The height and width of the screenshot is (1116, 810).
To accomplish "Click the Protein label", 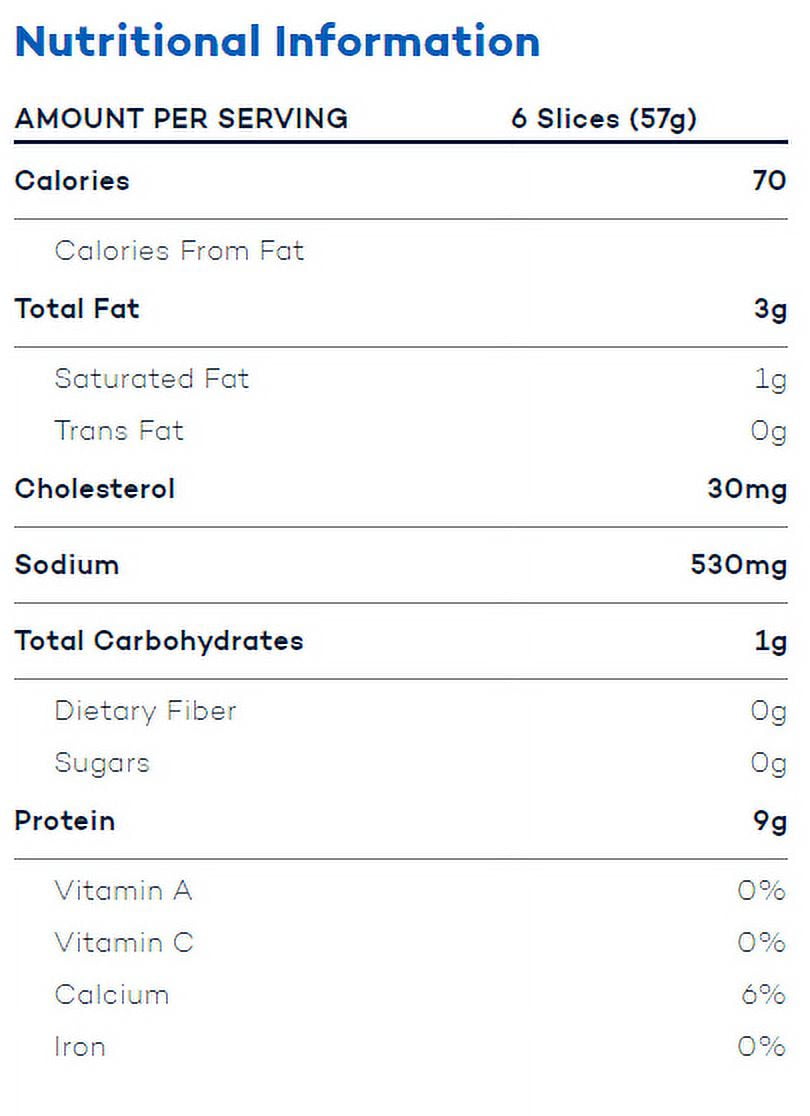I will pyautogui.click(x=65, y=821).
